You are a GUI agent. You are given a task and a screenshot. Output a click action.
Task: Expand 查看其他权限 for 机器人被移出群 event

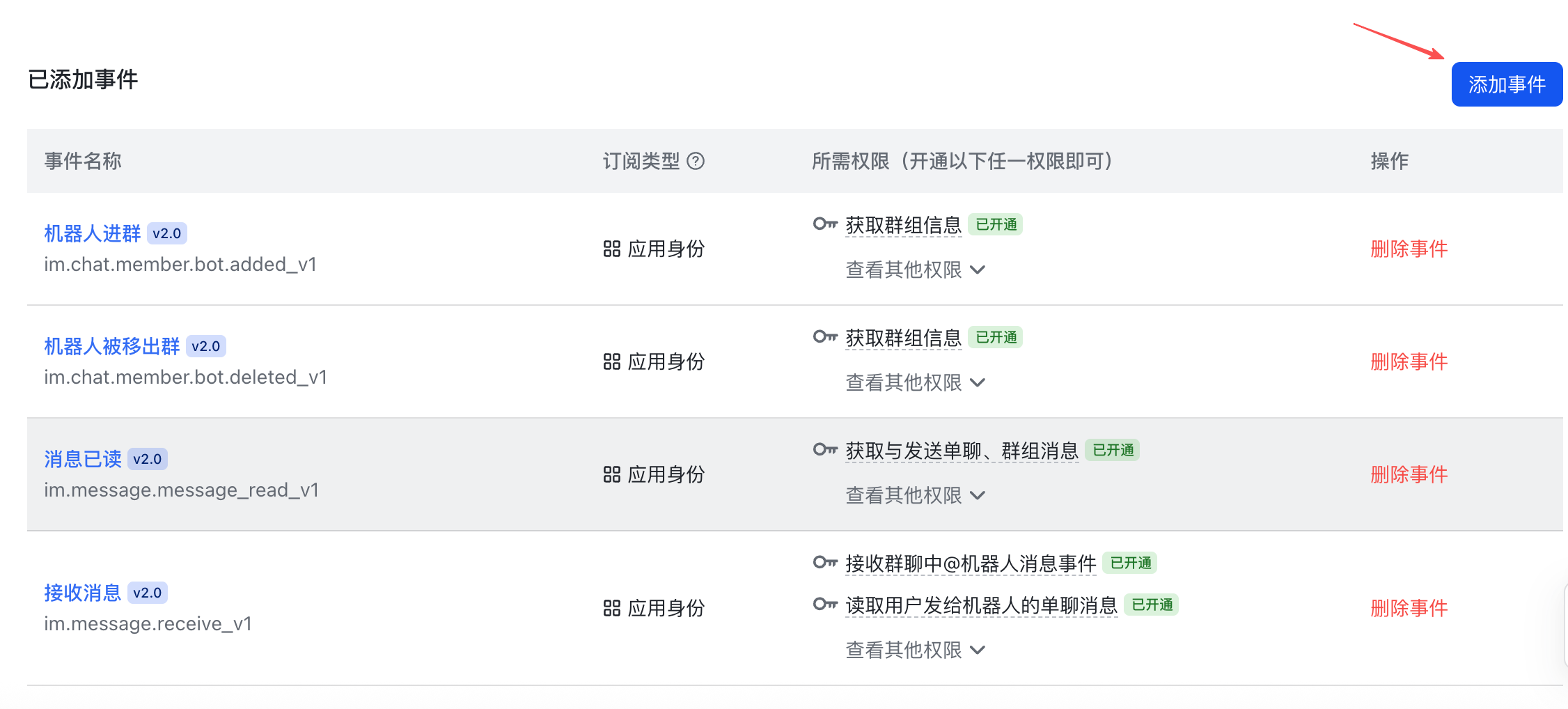pos(915,382)
